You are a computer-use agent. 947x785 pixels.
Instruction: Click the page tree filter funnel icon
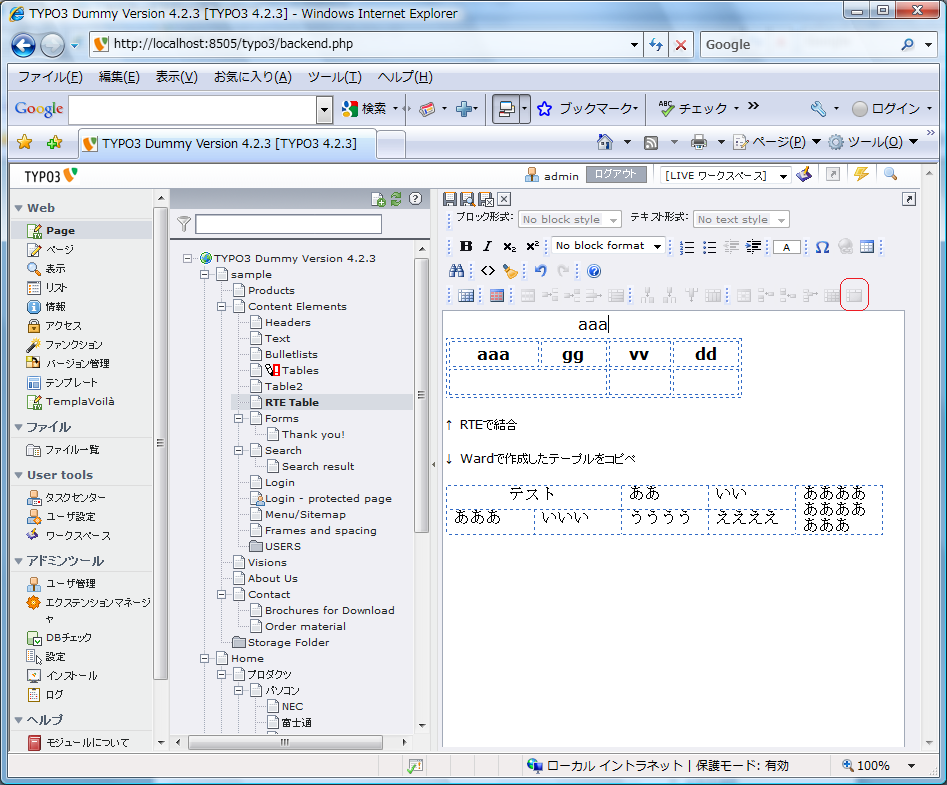point(184,224)
